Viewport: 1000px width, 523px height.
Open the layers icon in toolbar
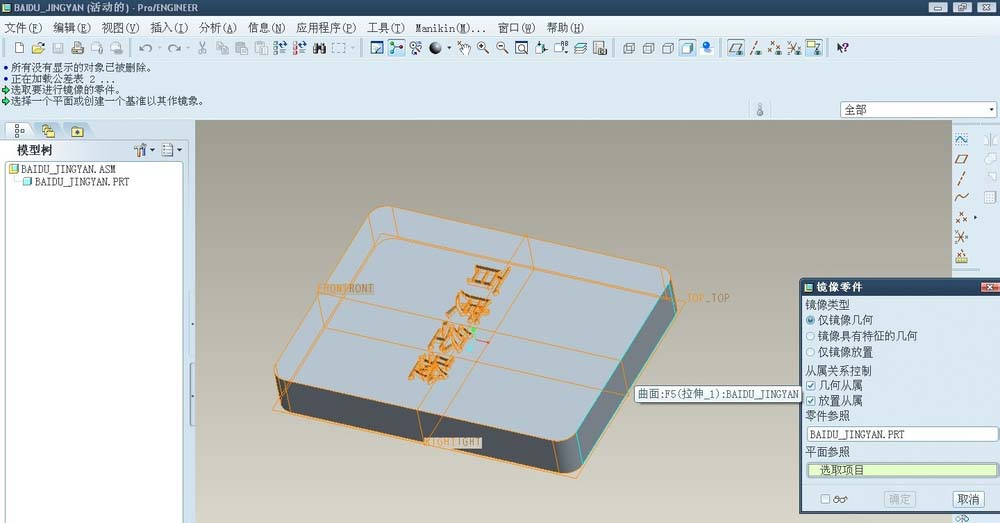[x=580, y=48]
